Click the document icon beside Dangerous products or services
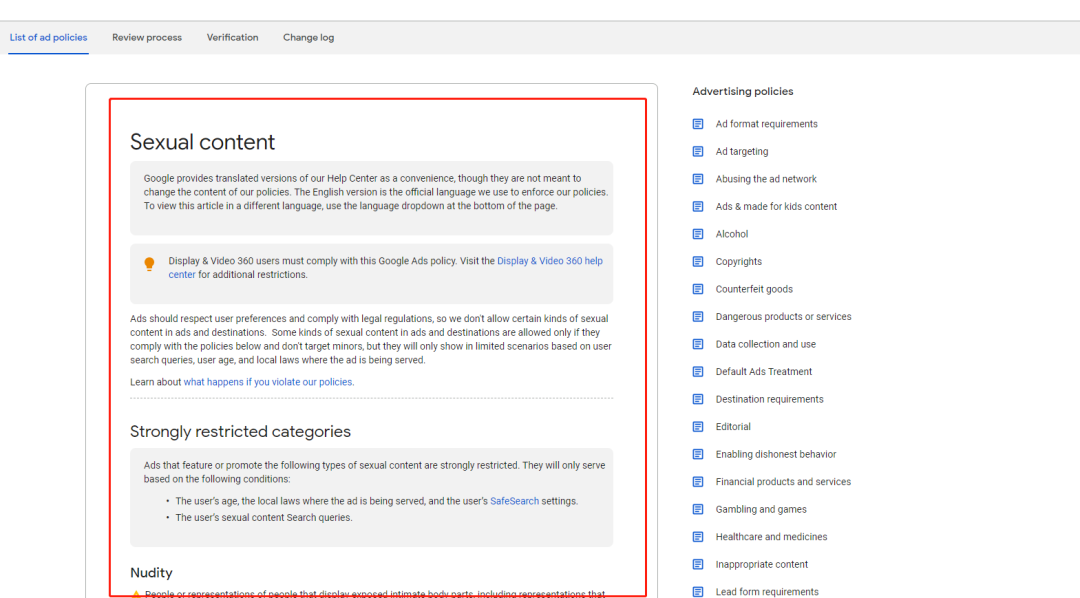The width and height of the screenshot is (1080, 598). point(698,317)
